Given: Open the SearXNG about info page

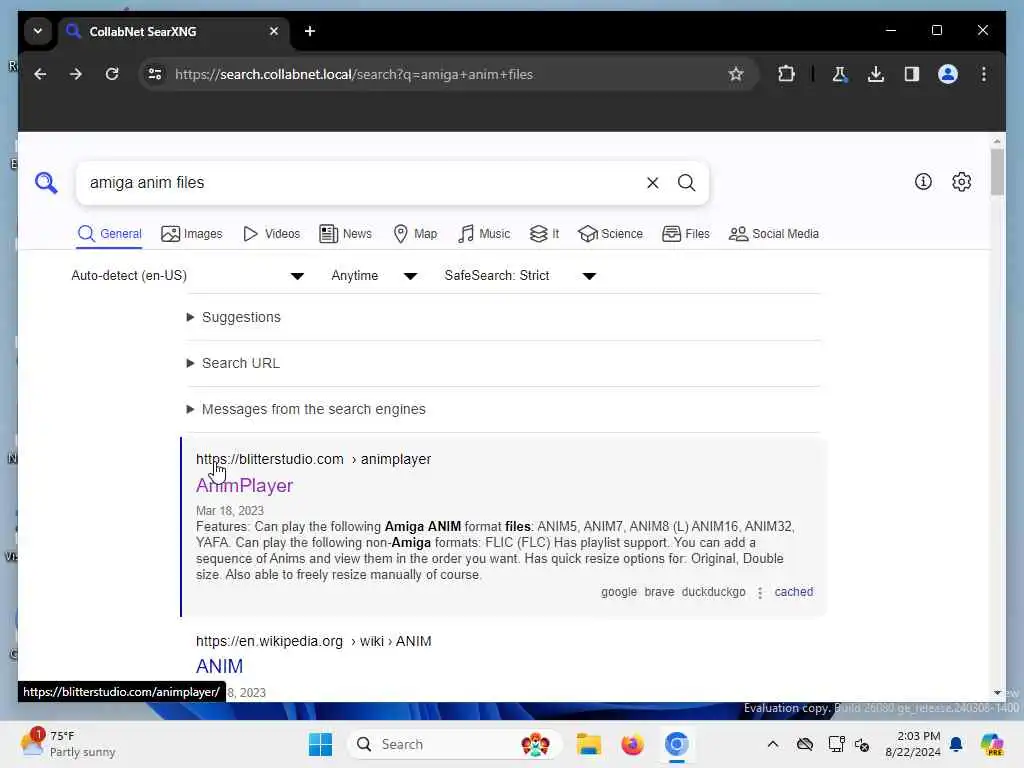Looking at the screenshot, I should (923, 182).
